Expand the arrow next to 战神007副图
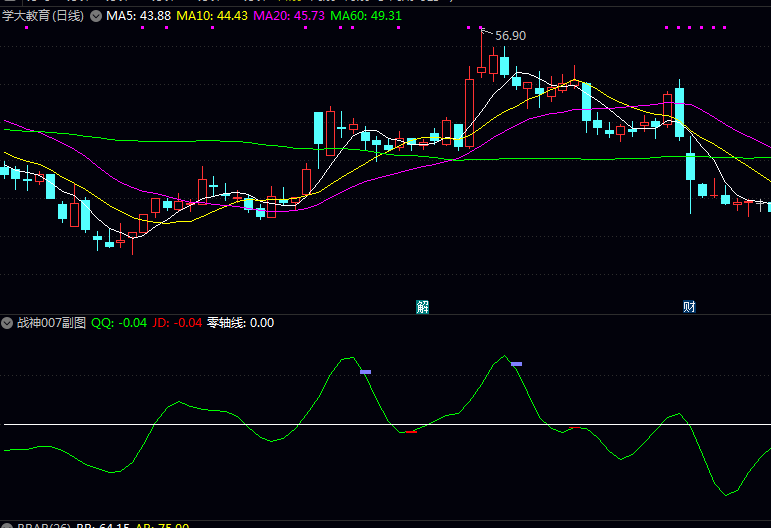The width and height of the screenshot is (771, 528). pos(8,323)
